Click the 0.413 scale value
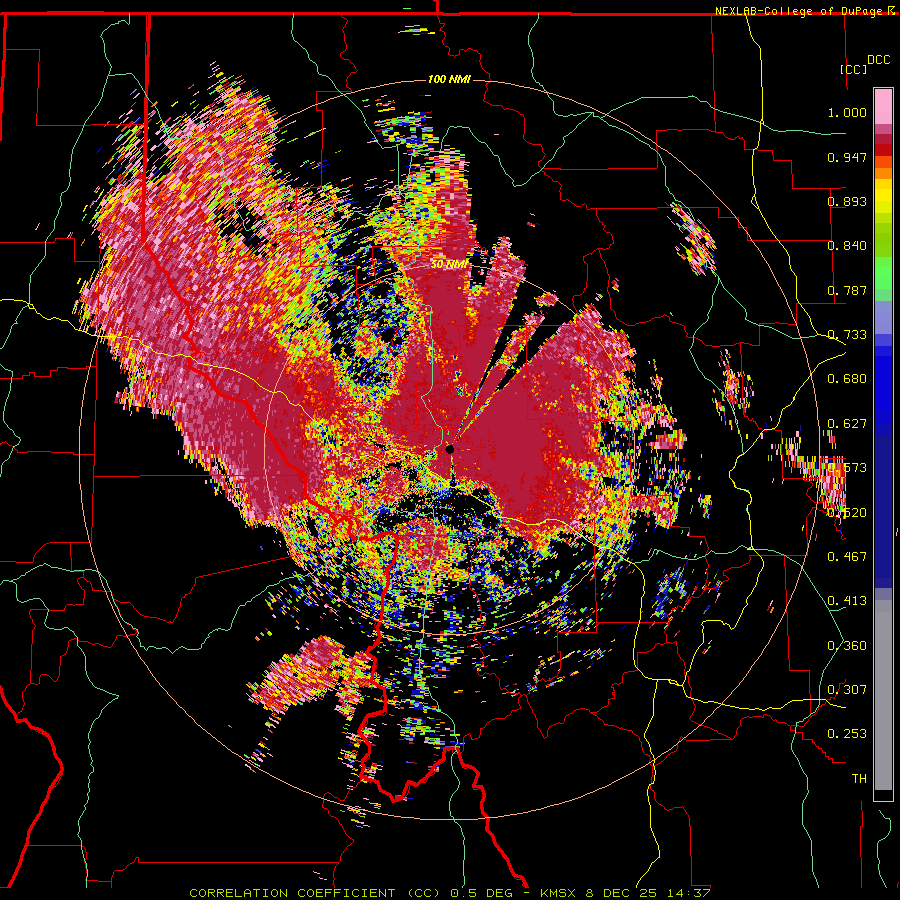The image size is (900, 900). pos(847,601)
